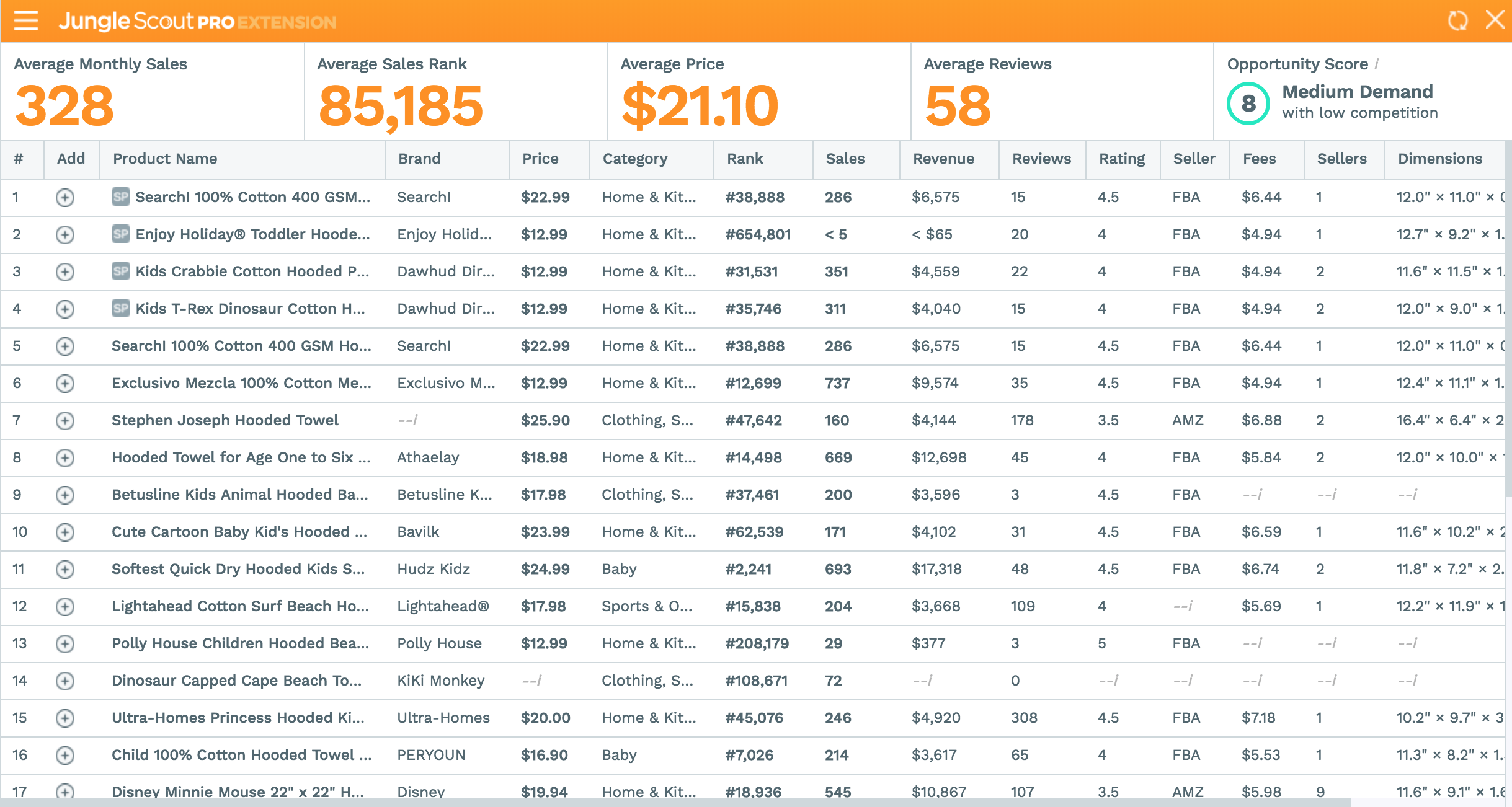Image resolution: width=1512 pixels, height=807 pixels.
Task: Click SP badge on Enjoy Holiday row
Action: (x=121, y=234)
